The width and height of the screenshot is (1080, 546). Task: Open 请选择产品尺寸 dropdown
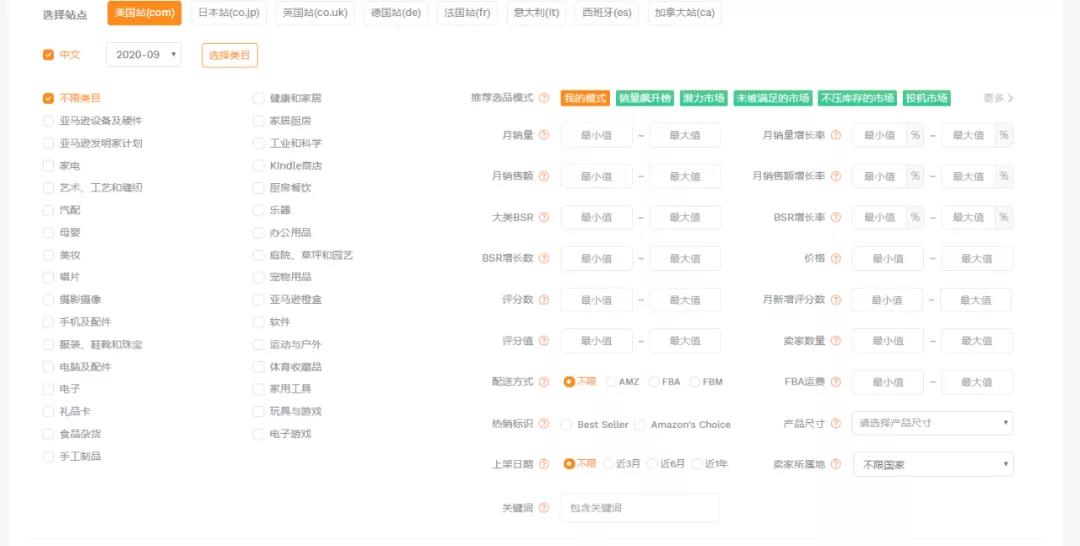coord(933,423)
